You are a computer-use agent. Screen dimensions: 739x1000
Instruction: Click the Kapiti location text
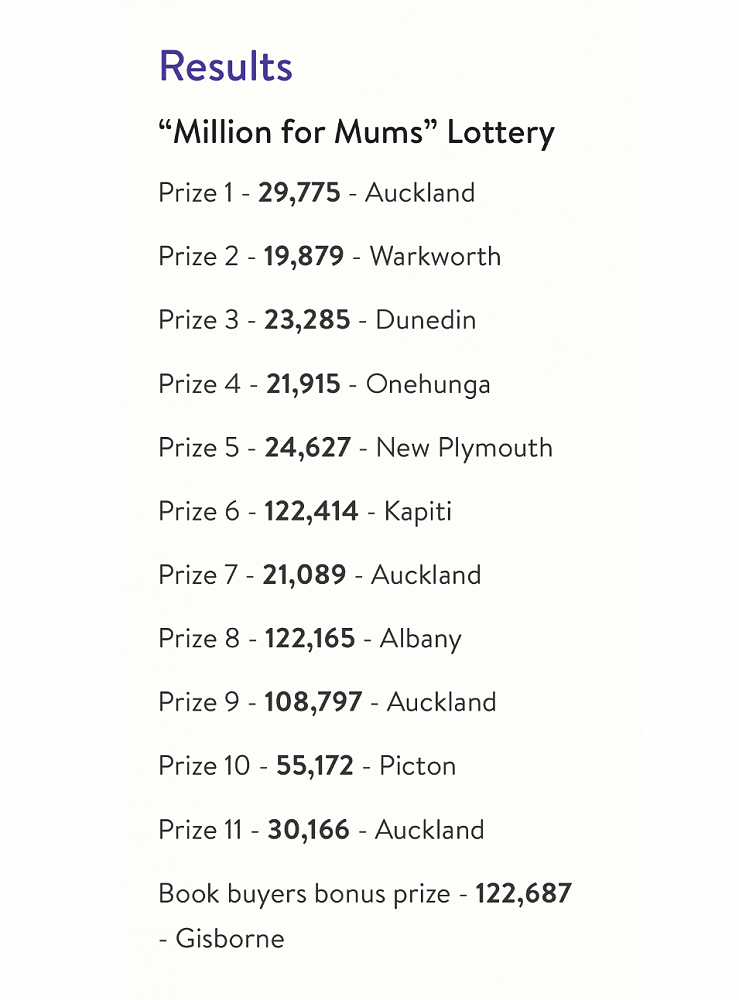coord(418,511)
